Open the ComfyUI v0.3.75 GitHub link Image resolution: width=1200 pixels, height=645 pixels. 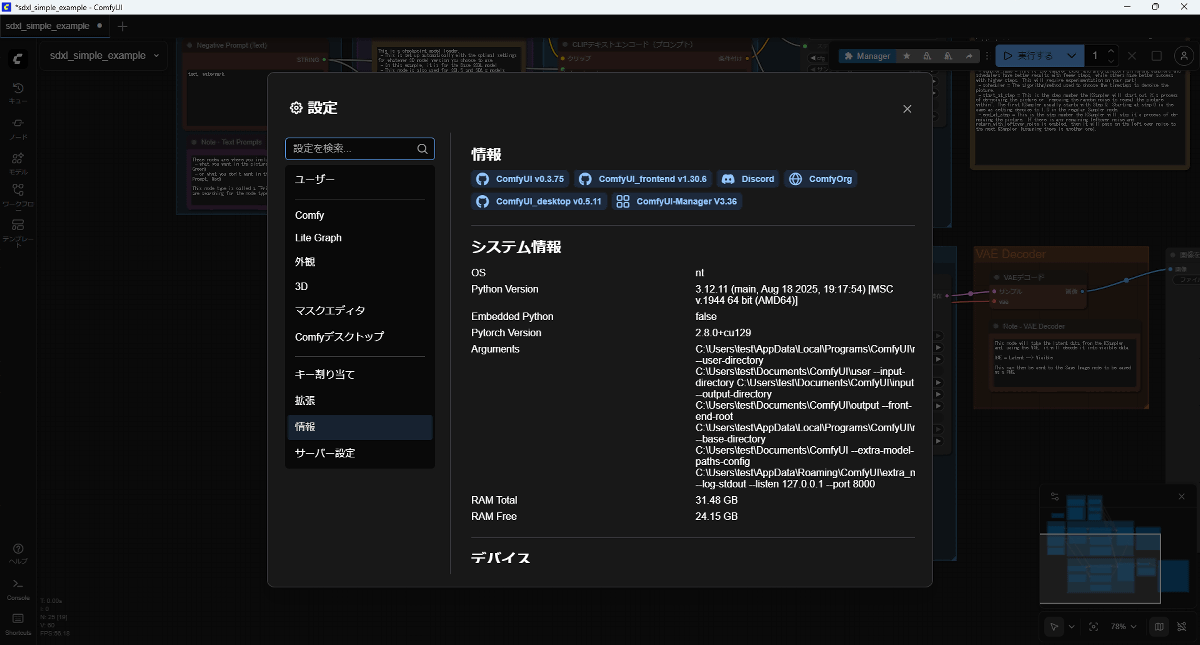(520, 179)
